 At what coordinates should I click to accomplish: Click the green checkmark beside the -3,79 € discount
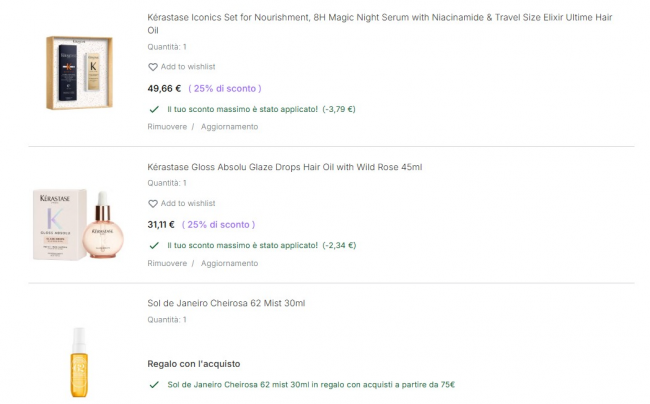(x=153, y=109)
